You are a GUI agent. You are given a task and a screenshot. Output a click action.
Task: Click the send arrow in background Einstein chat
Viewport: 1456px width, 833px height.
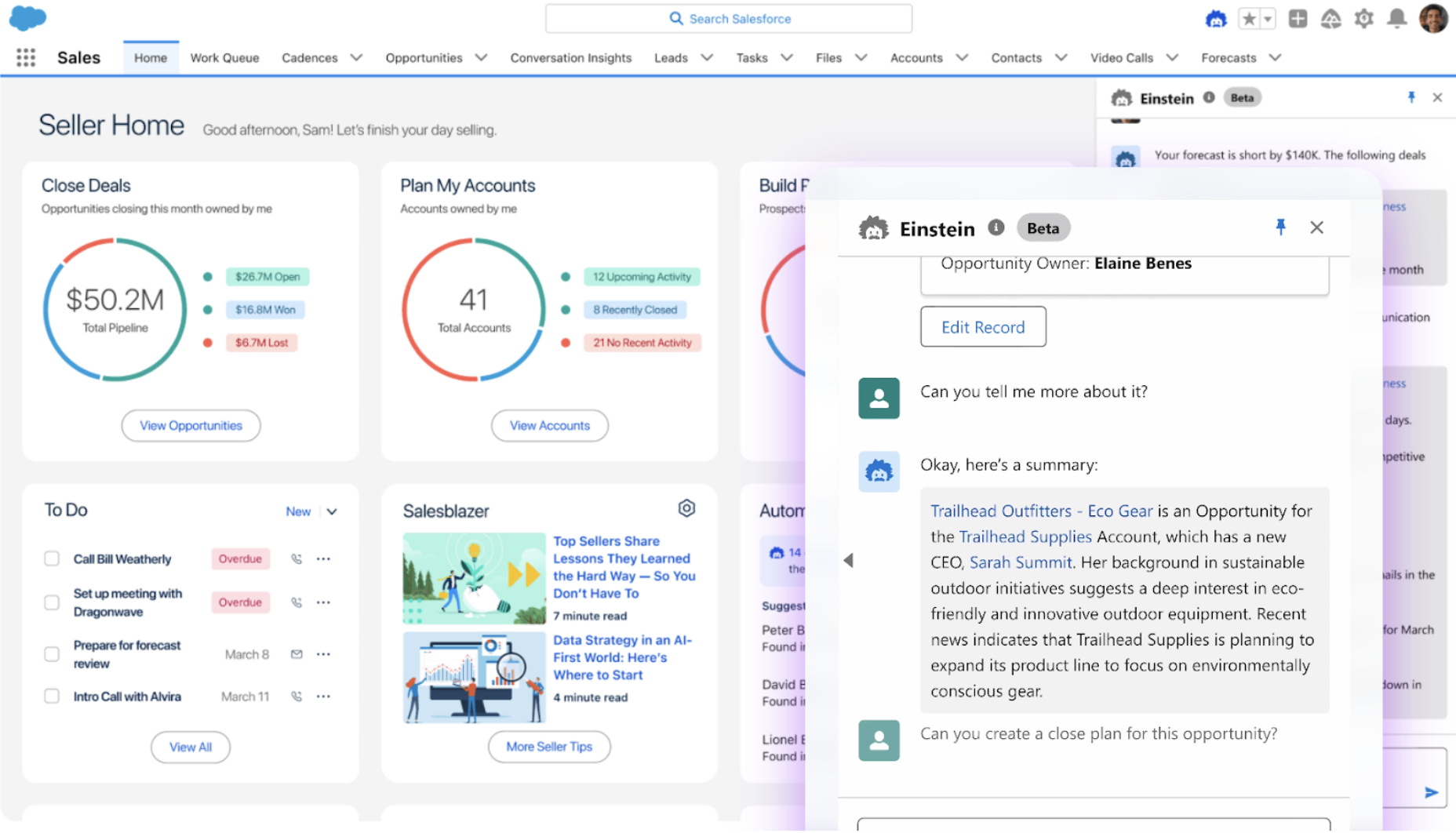(1431, 792)
